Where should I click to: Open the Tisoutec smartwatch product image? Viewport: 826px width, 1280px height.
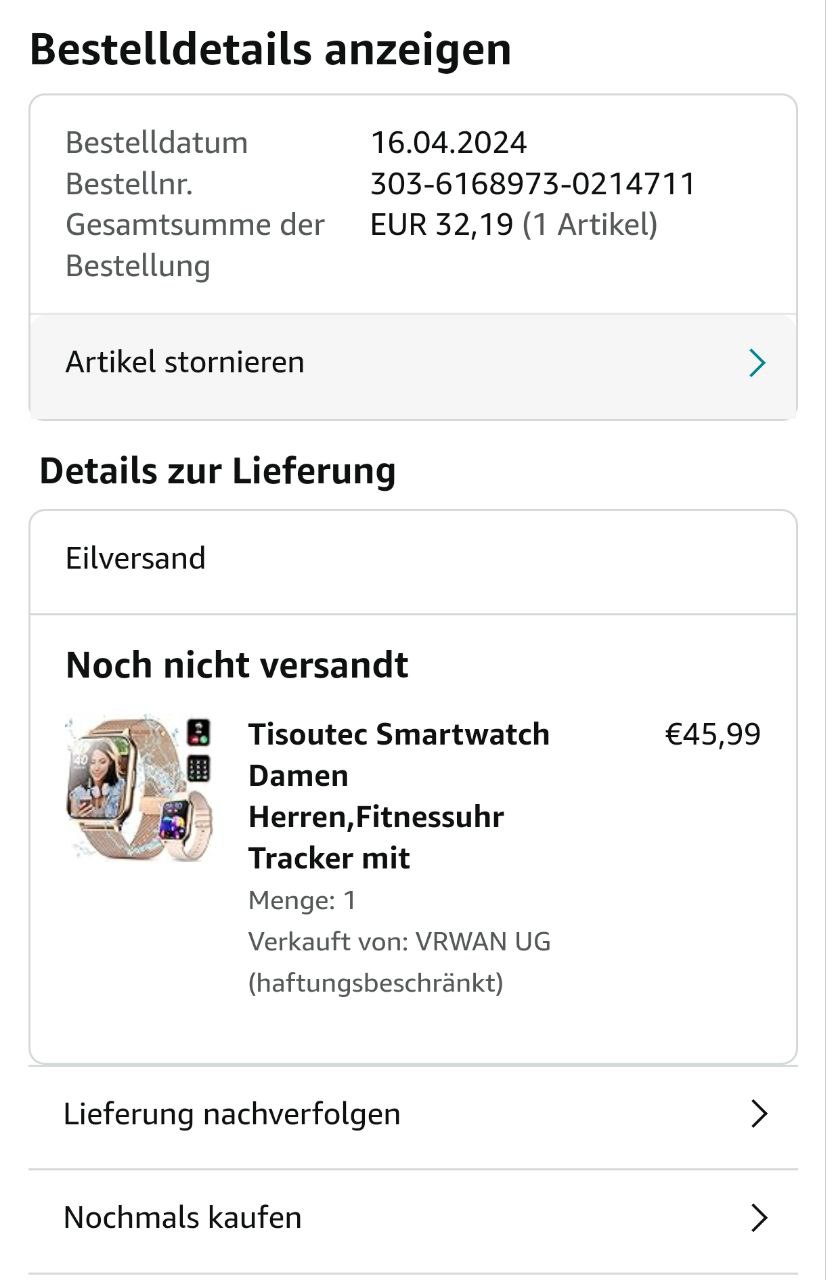click(139, 788)
